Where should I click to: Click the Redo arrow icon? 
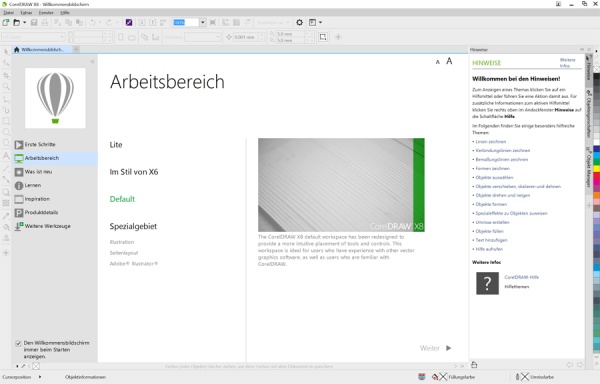pos(109,23)
